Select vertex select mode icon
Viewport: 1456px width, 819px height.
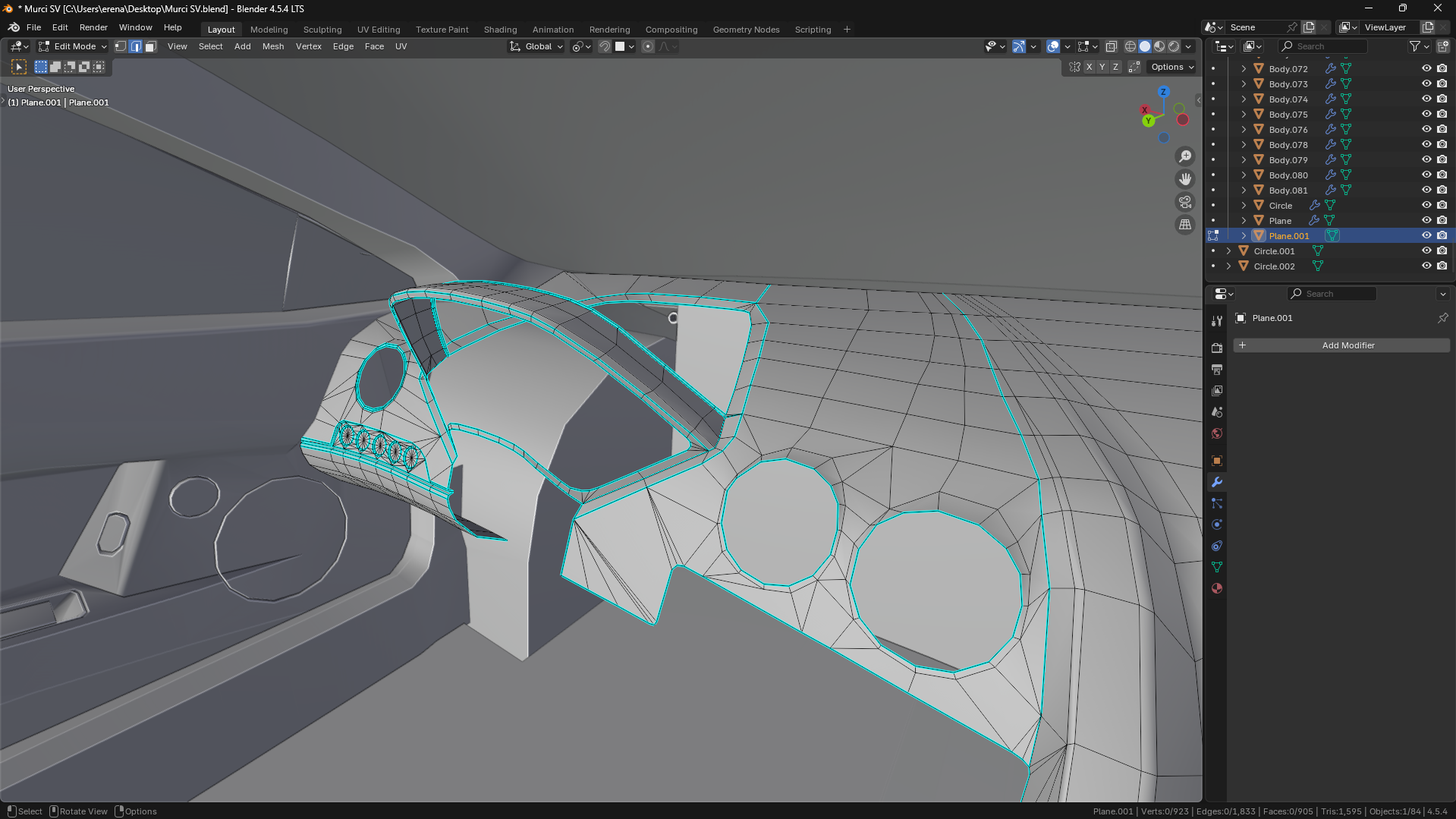pos(121,46)
